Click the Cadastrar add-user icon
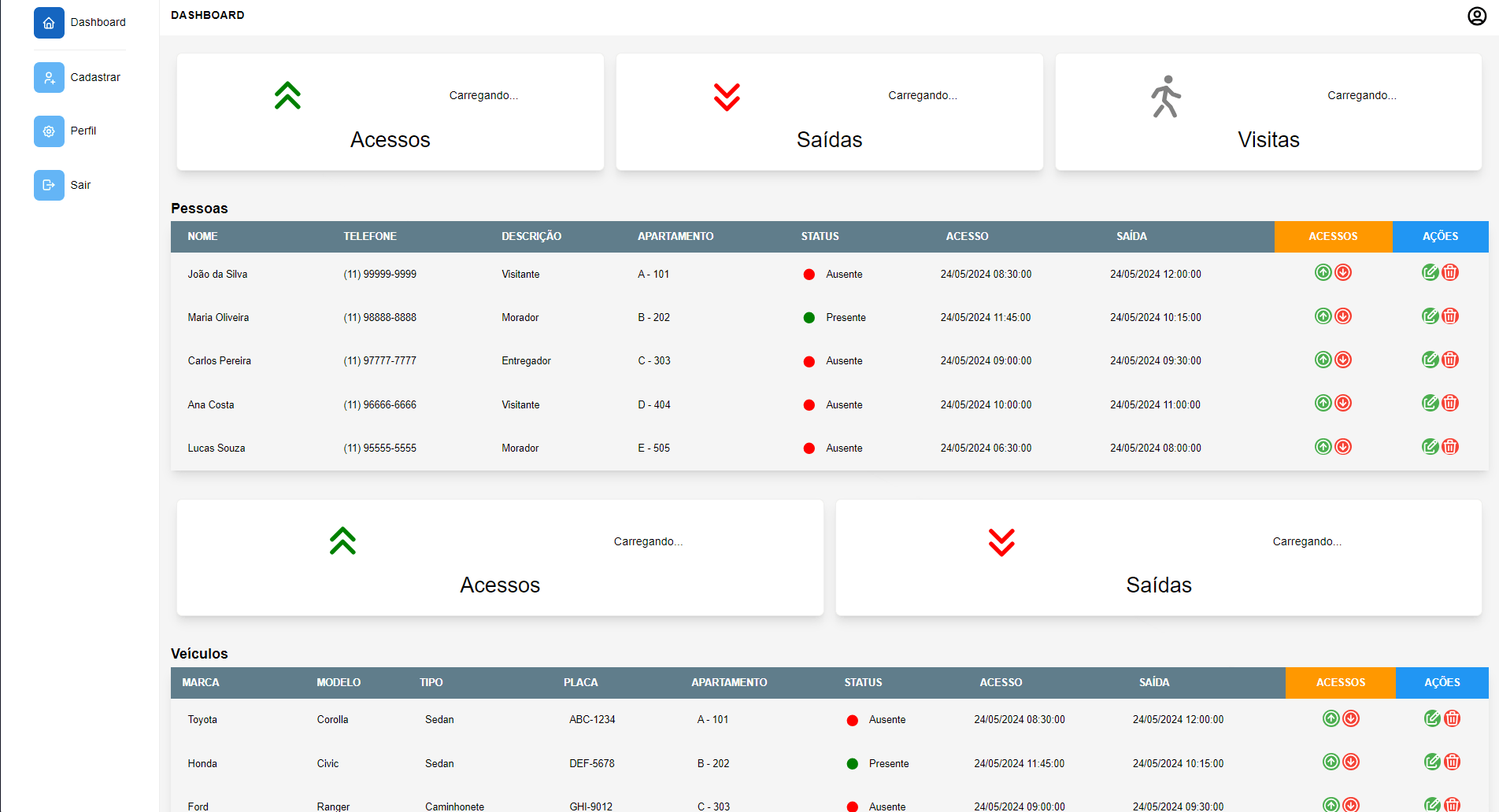This screenshot has height=812, width=1499. click(x=49, y=77)
